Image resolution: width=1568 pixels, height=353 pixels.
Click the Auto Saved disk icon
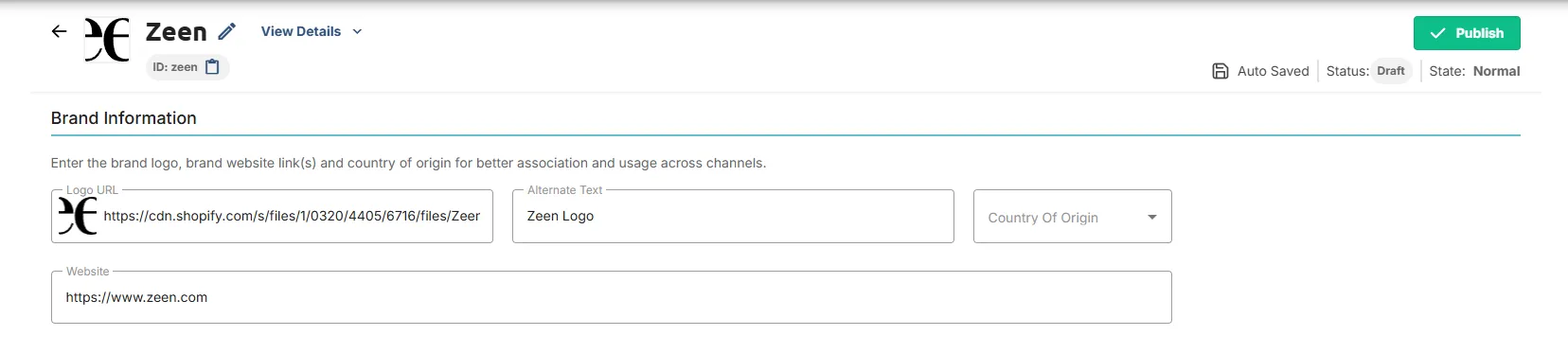(x=1221, y=71)
